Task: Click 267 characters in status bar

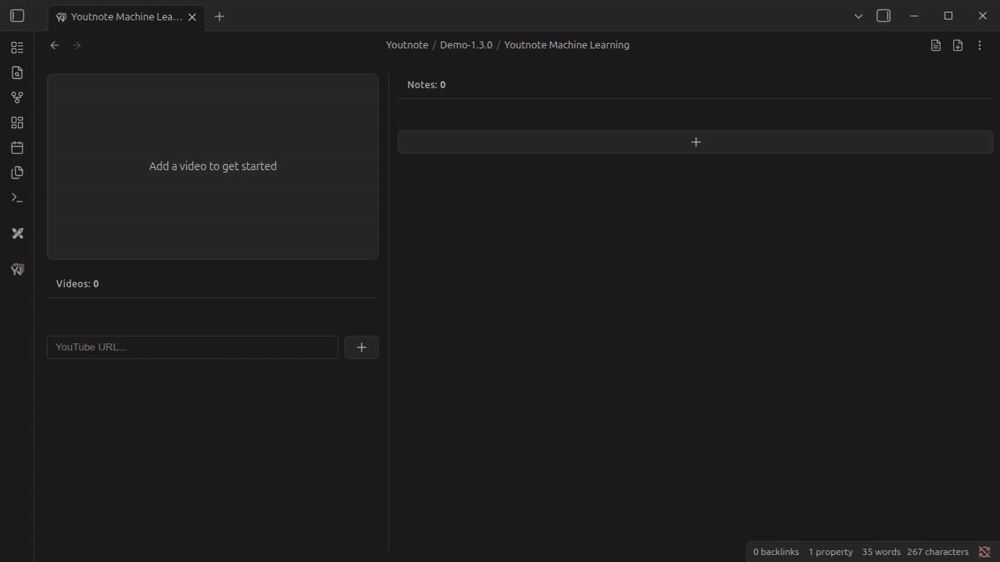Action: pos(938,552)
